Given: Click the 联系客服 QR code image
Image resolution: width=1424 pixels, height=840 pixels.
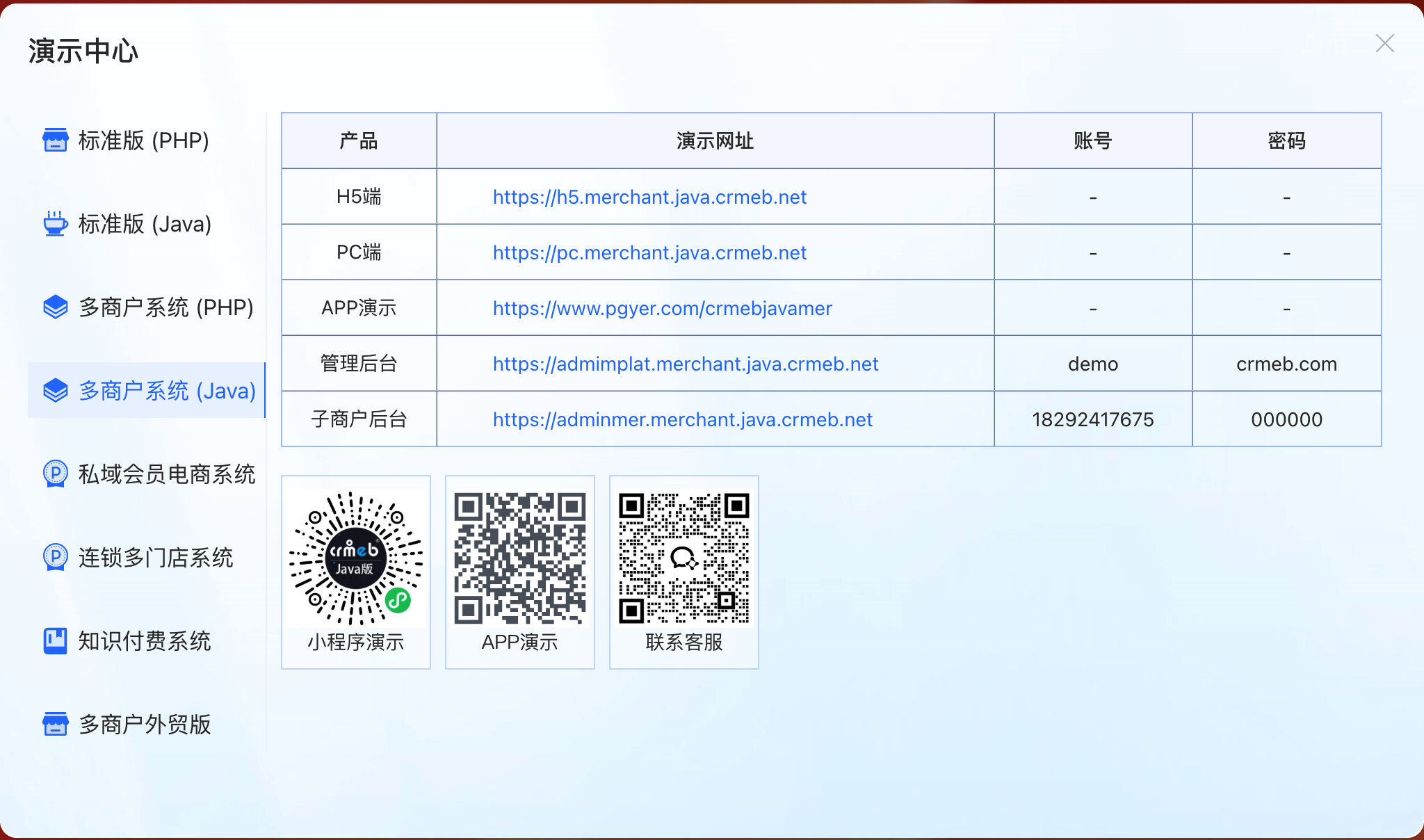Looking at the screenshot, I should pos(684,558).
